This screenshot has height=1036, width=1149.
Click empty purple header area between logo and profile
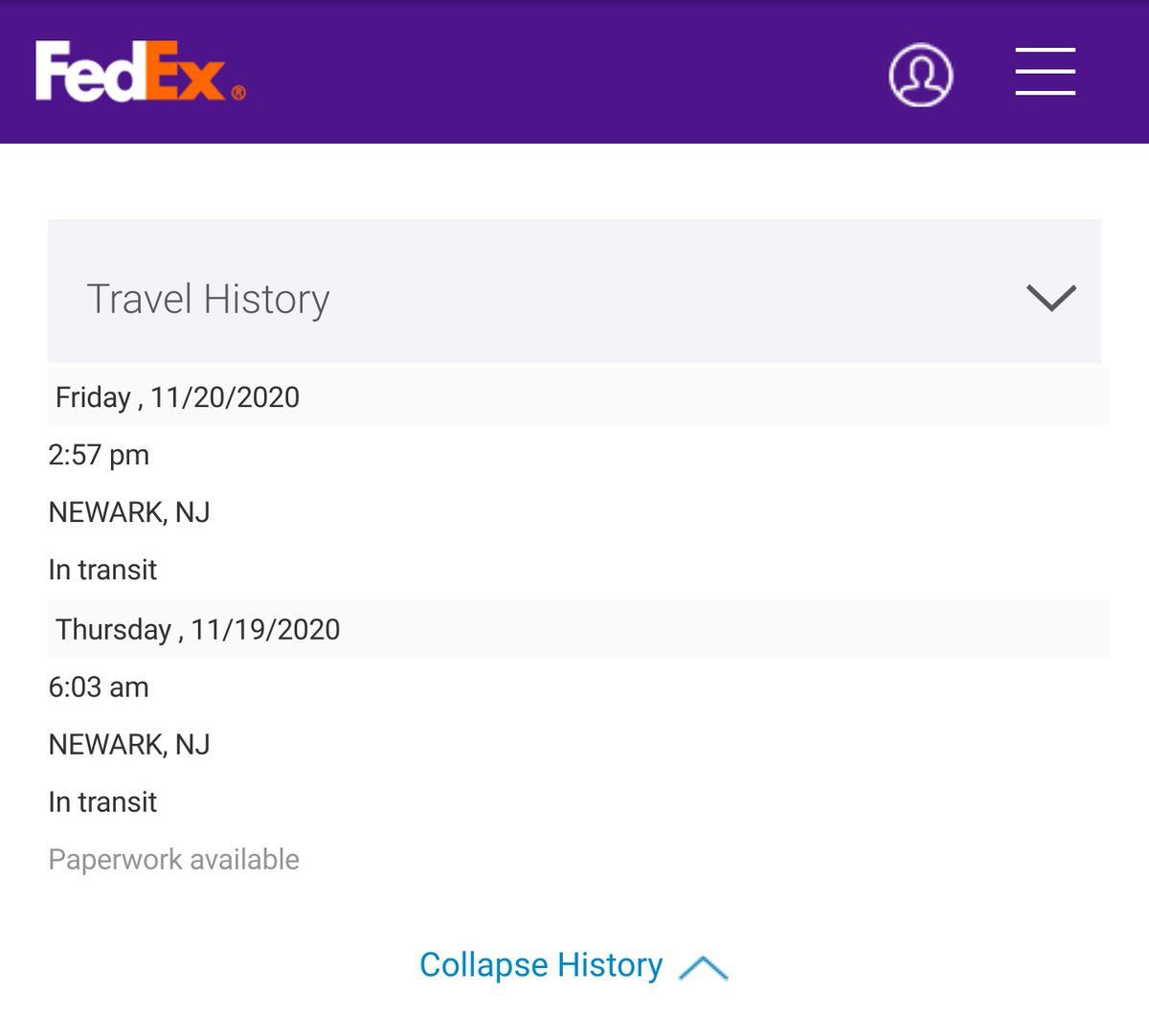565,72
